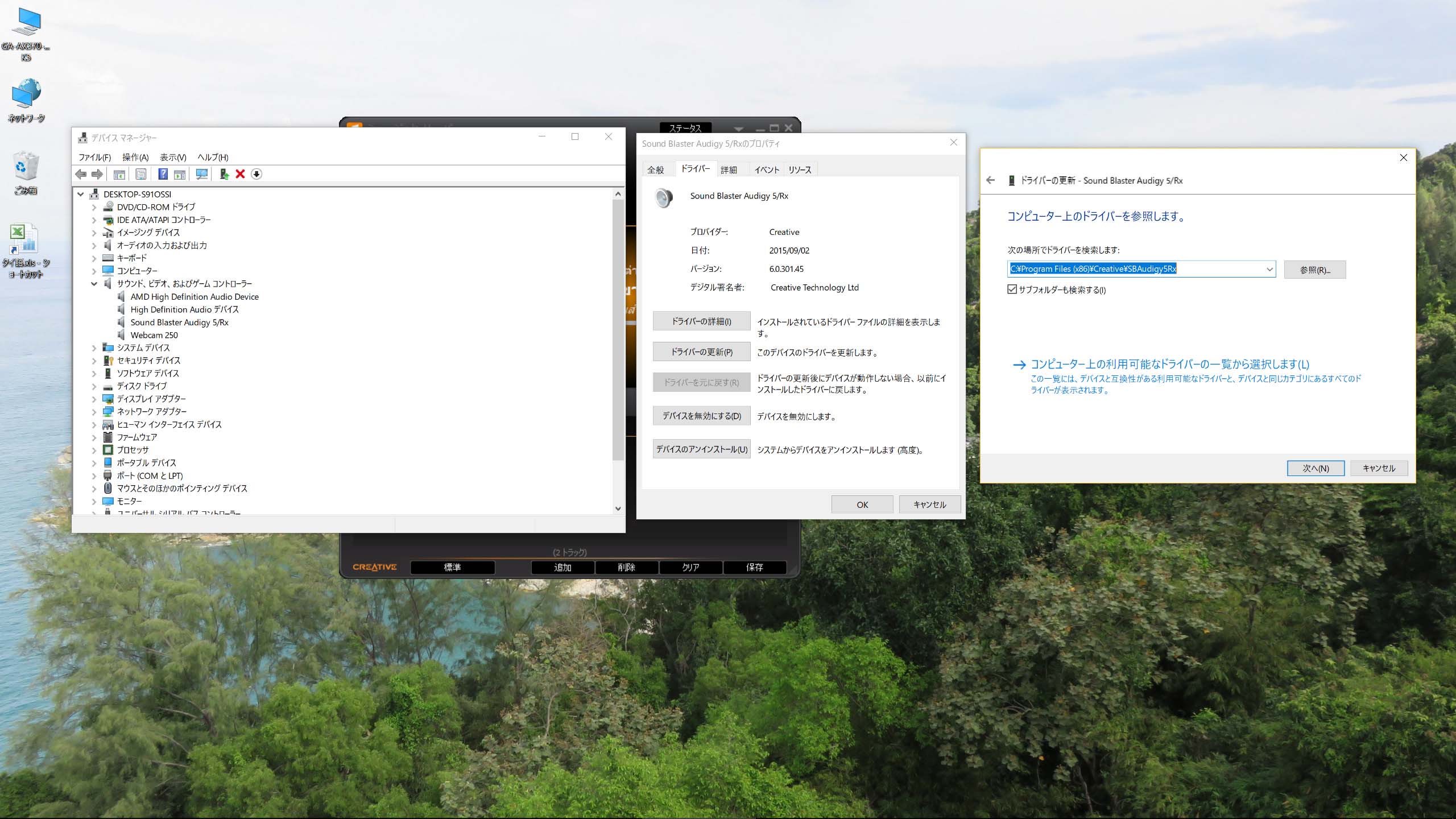Click the Back arrow in Device Manager toolbar
This screenshot has height=819, width=1456.
coord(81,174)
